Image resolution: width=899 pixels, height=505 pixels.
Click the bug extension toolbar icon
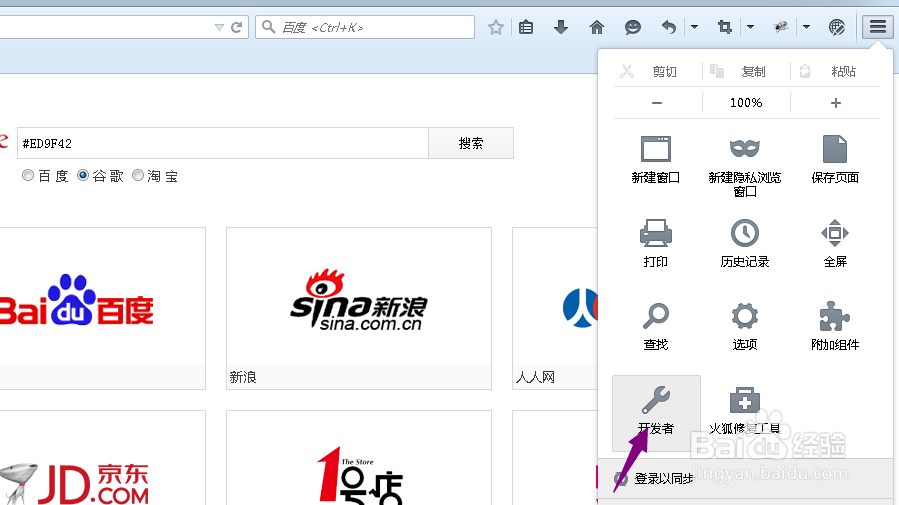click(780, 27)
